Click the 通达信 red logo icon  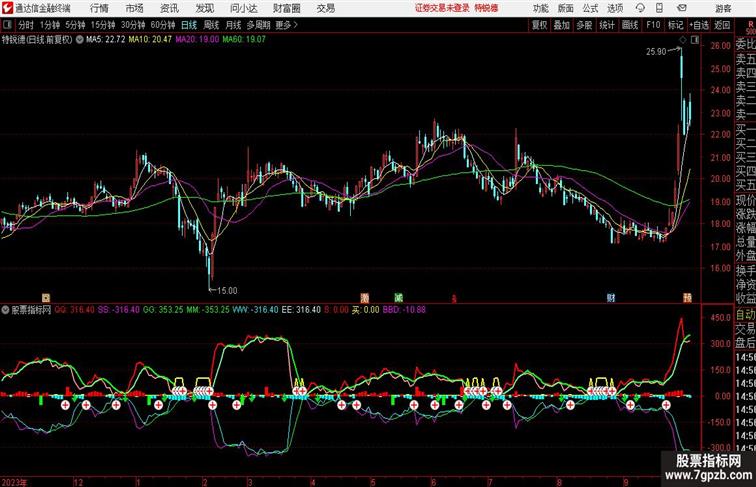click(7, 8)
